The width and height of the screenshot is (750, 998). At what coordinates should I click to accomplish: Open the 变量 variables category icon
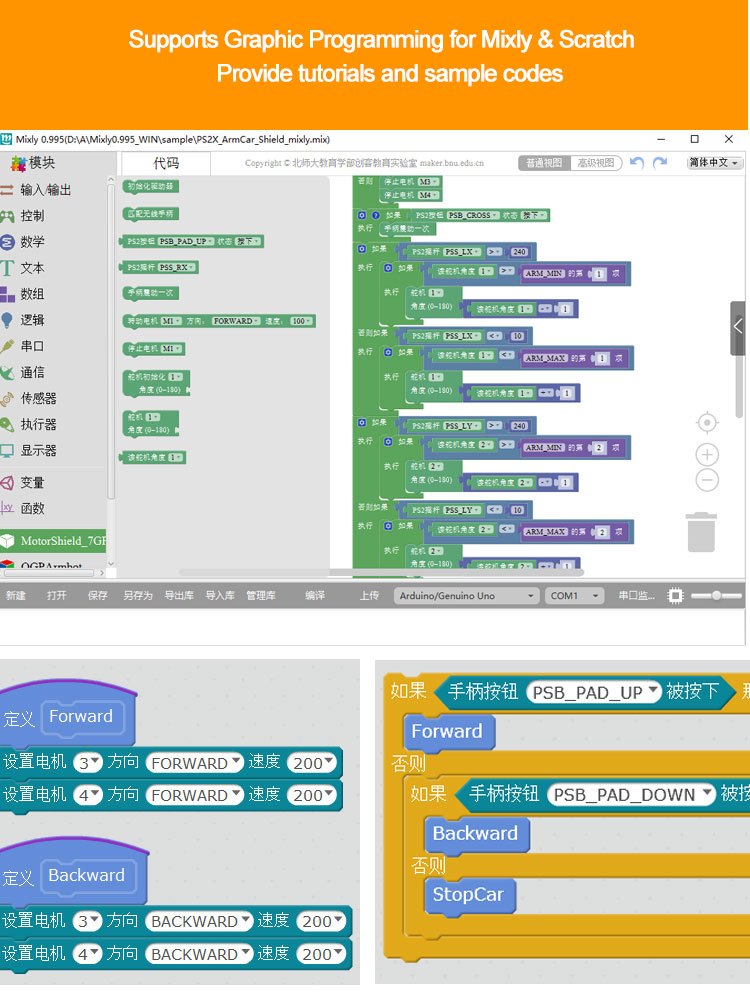click(7, 482)
